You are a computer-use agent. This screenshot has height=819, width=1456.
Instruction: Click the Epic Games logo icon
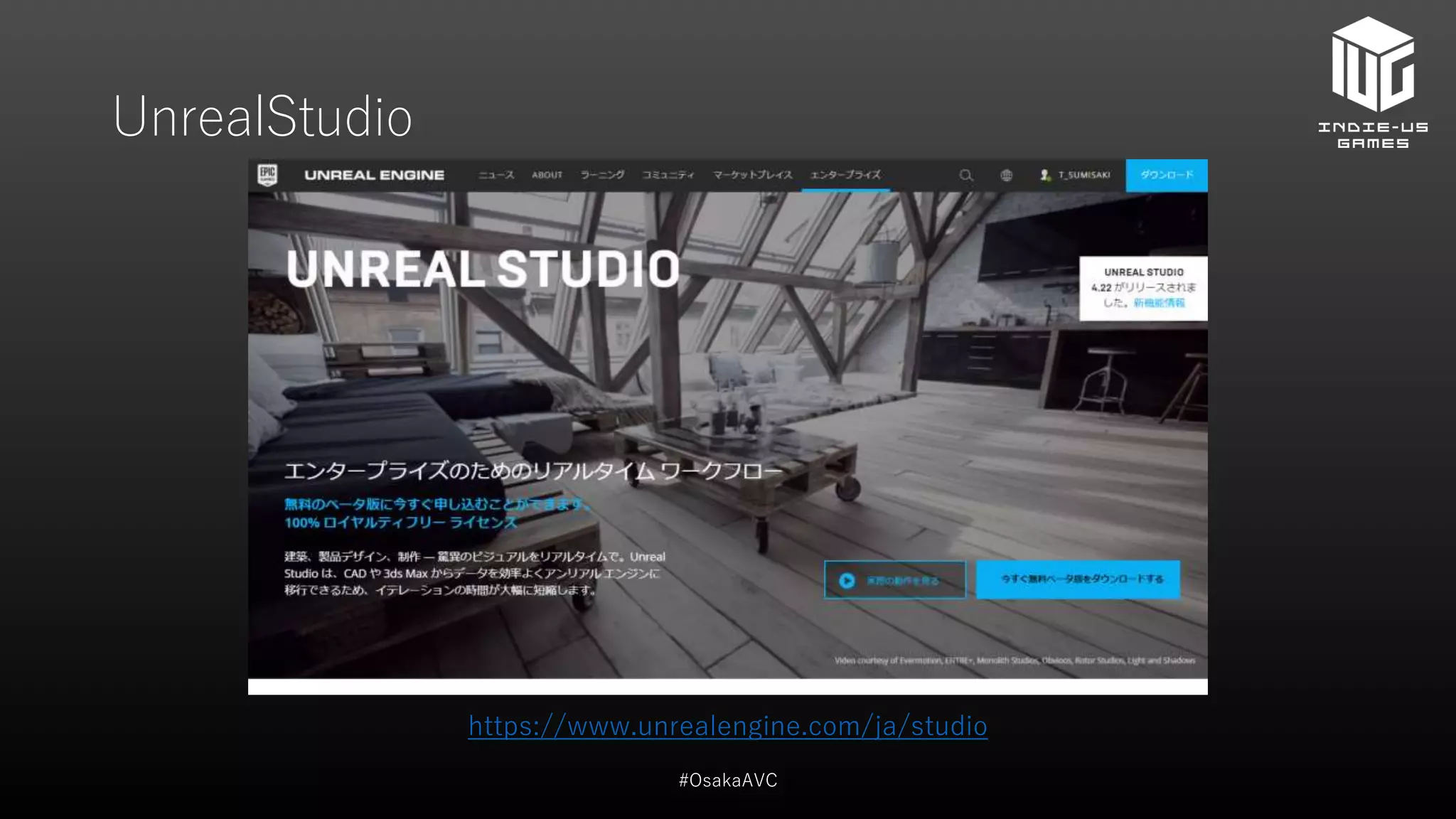pos(267,175)
